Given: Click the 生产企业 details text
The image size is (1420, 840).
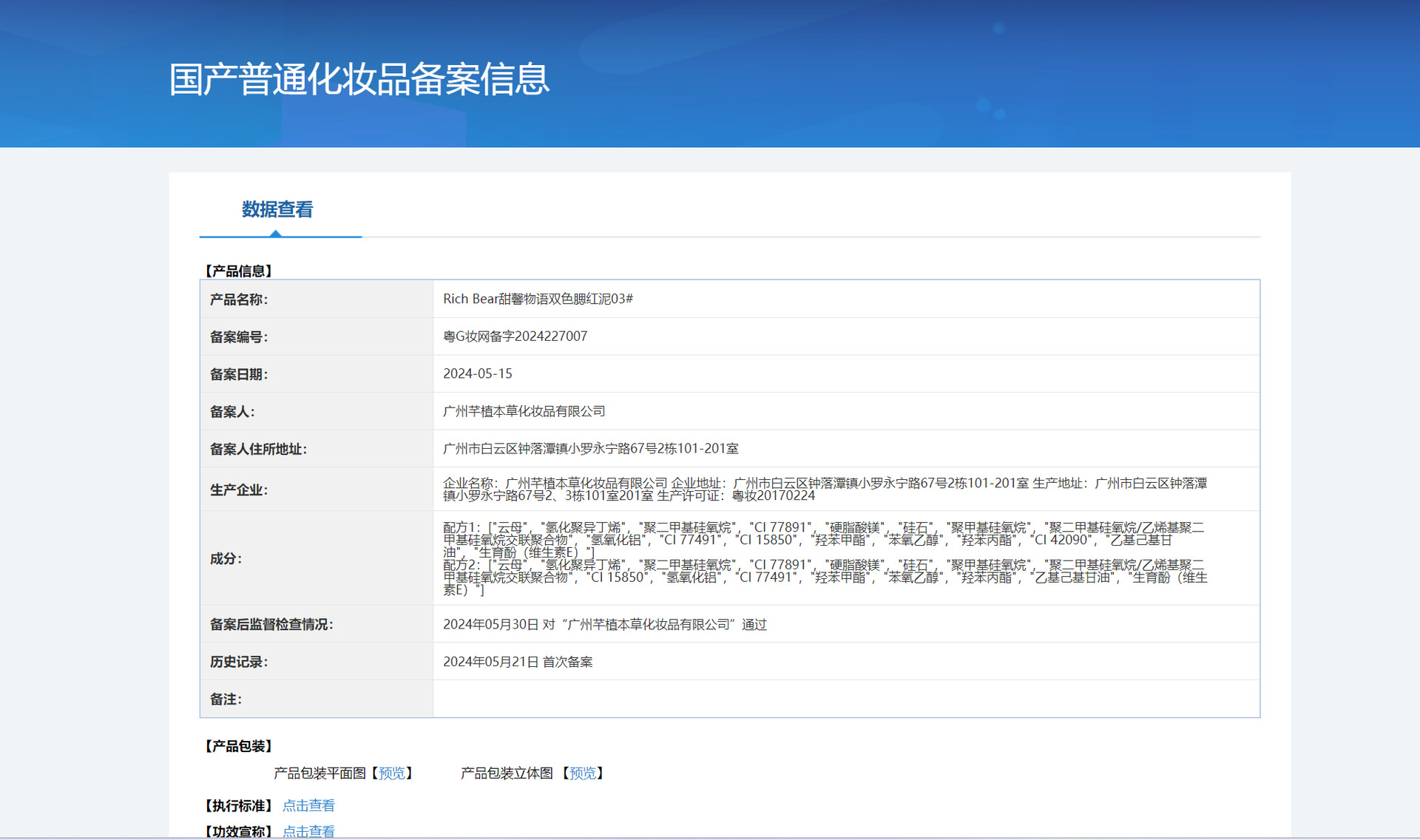Looking at the screenshot, I should pyautogui.click(x=824, y=489).
